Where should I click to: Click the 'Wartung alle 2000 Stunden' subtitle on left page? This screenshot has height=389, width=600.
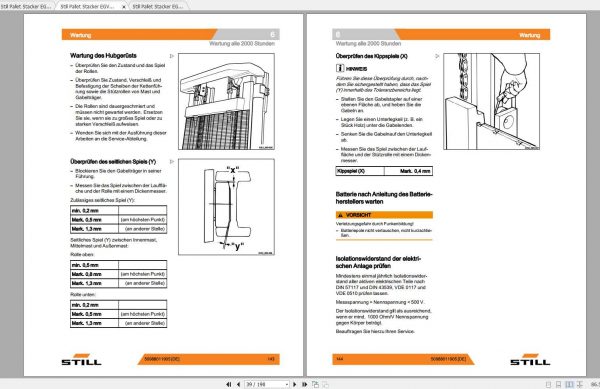242,44
